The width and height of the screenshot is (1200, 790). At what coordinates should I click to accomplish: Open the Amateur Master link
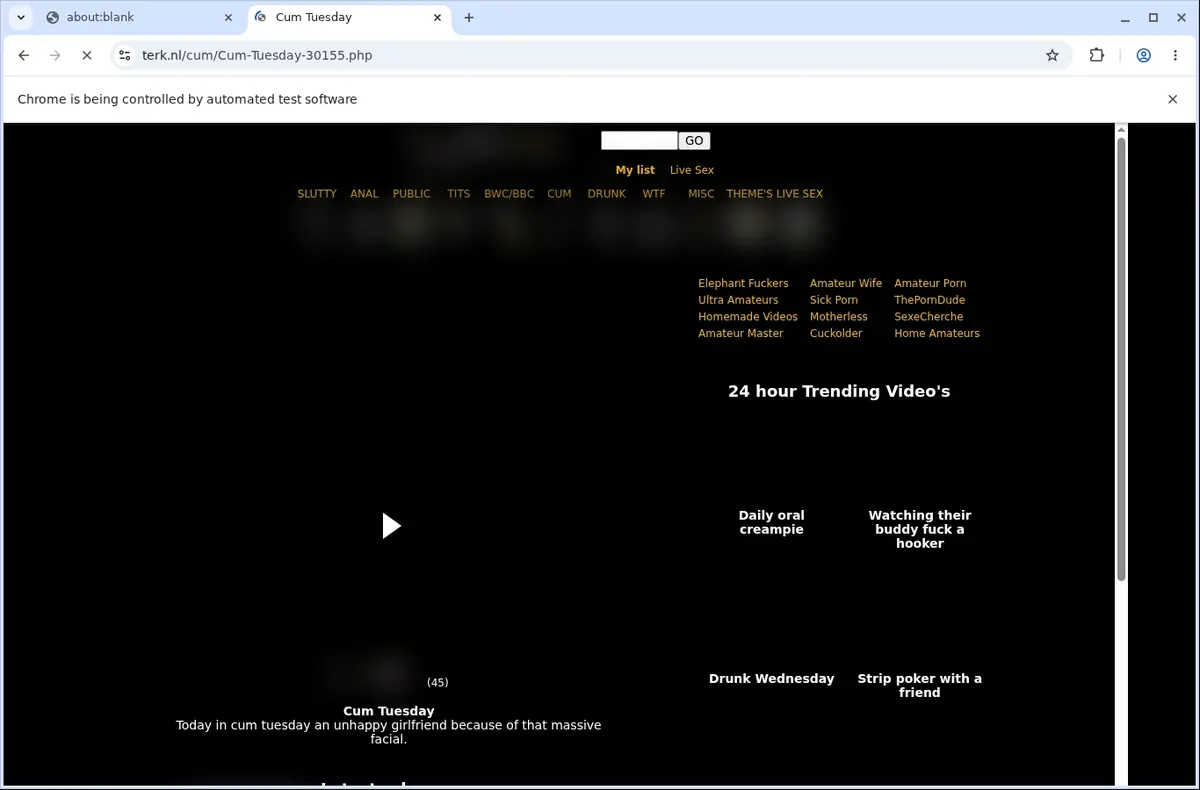(741, 334)
